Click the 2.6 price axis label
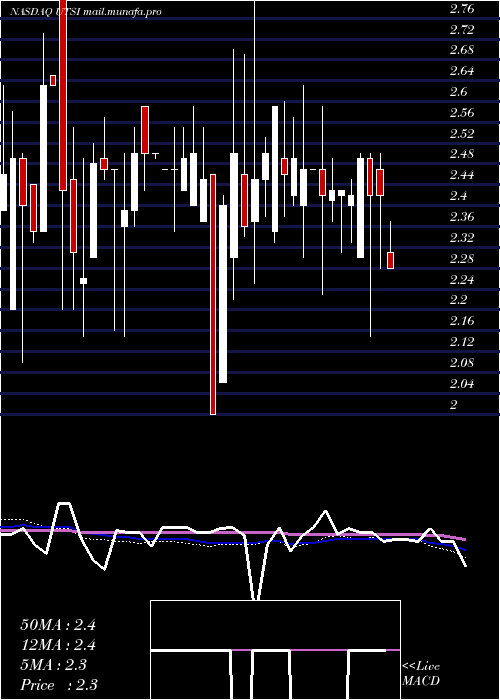Image resolution: width=500 pixels, height=700 pixels. click(458, 92)
